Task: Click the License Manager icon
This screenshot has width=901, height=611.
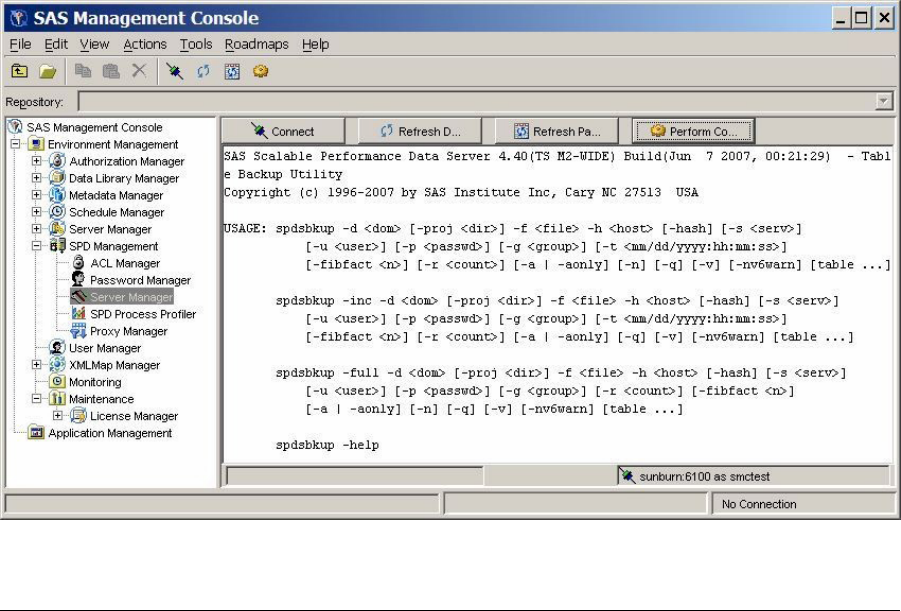Action: 78,416
